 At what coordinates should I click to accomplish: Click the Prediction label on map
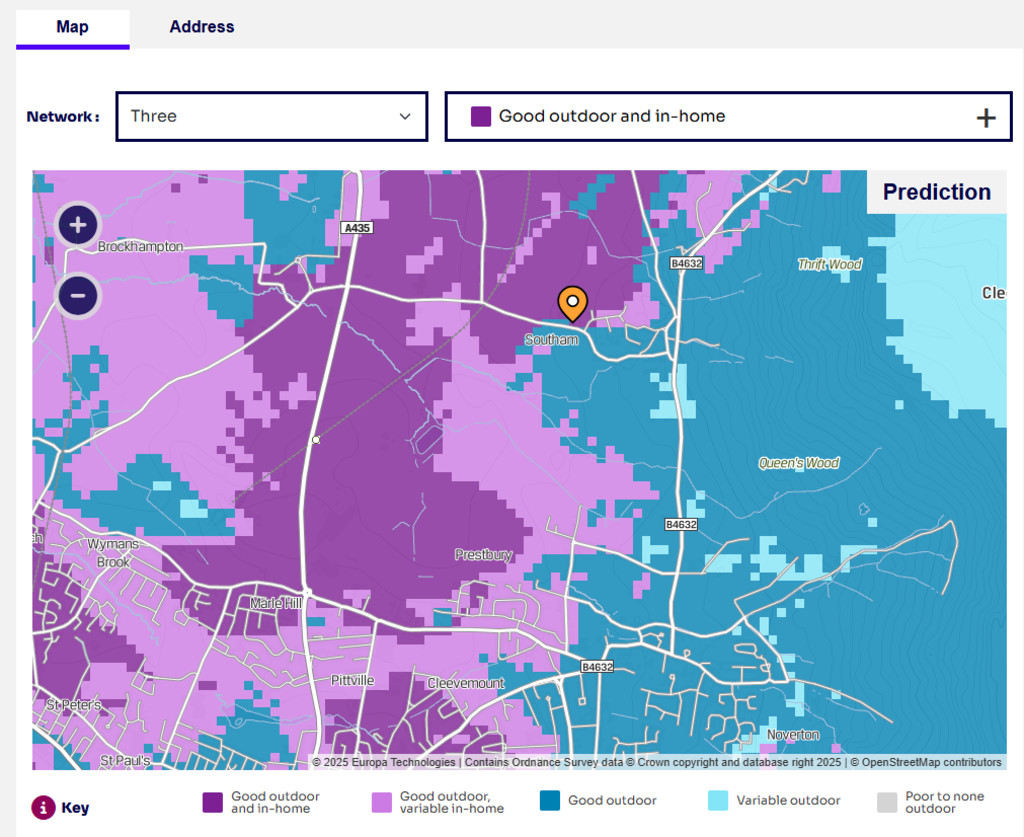click(x=936, y=192)
